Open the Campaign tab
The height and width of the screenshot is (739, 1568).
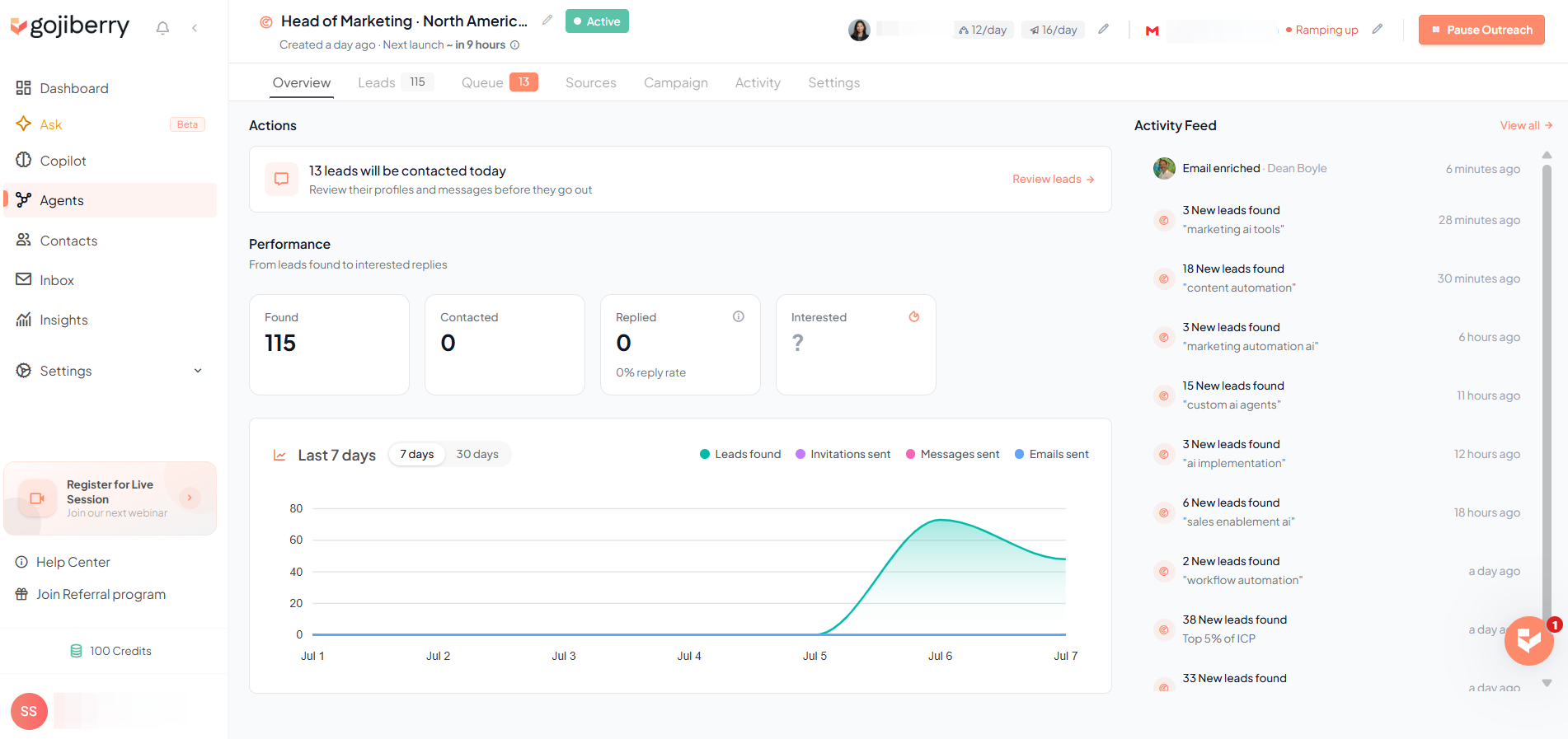[676, 82]
